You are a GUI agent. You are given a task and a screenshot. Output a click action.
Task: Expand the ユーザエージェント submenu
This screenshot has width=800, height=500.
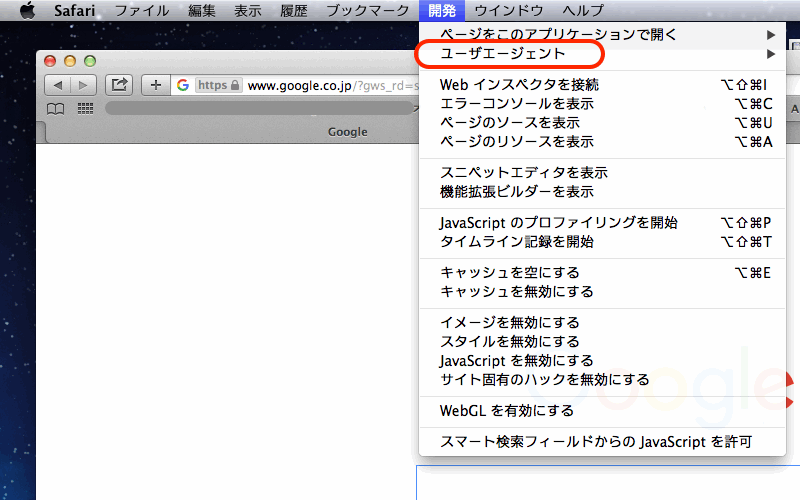pos(505,53)
